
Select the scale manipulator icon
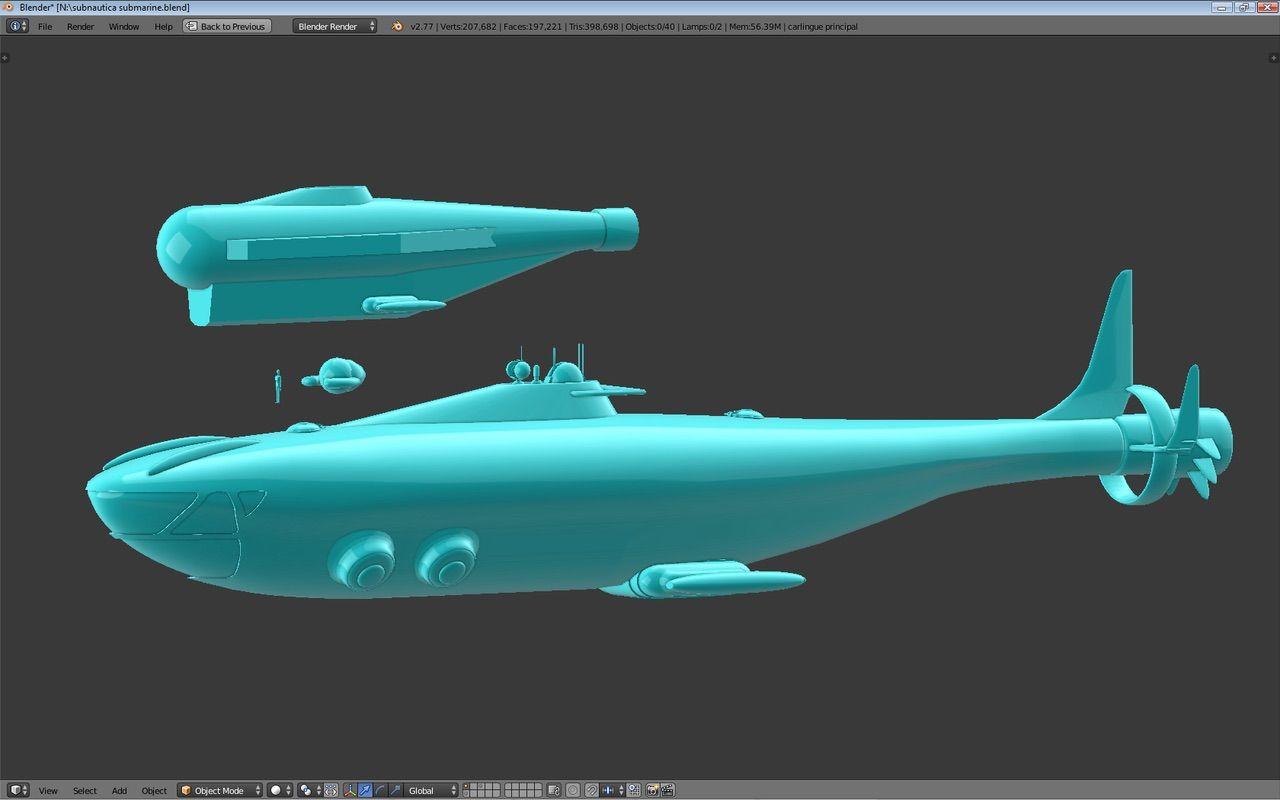tap(396, 790)
